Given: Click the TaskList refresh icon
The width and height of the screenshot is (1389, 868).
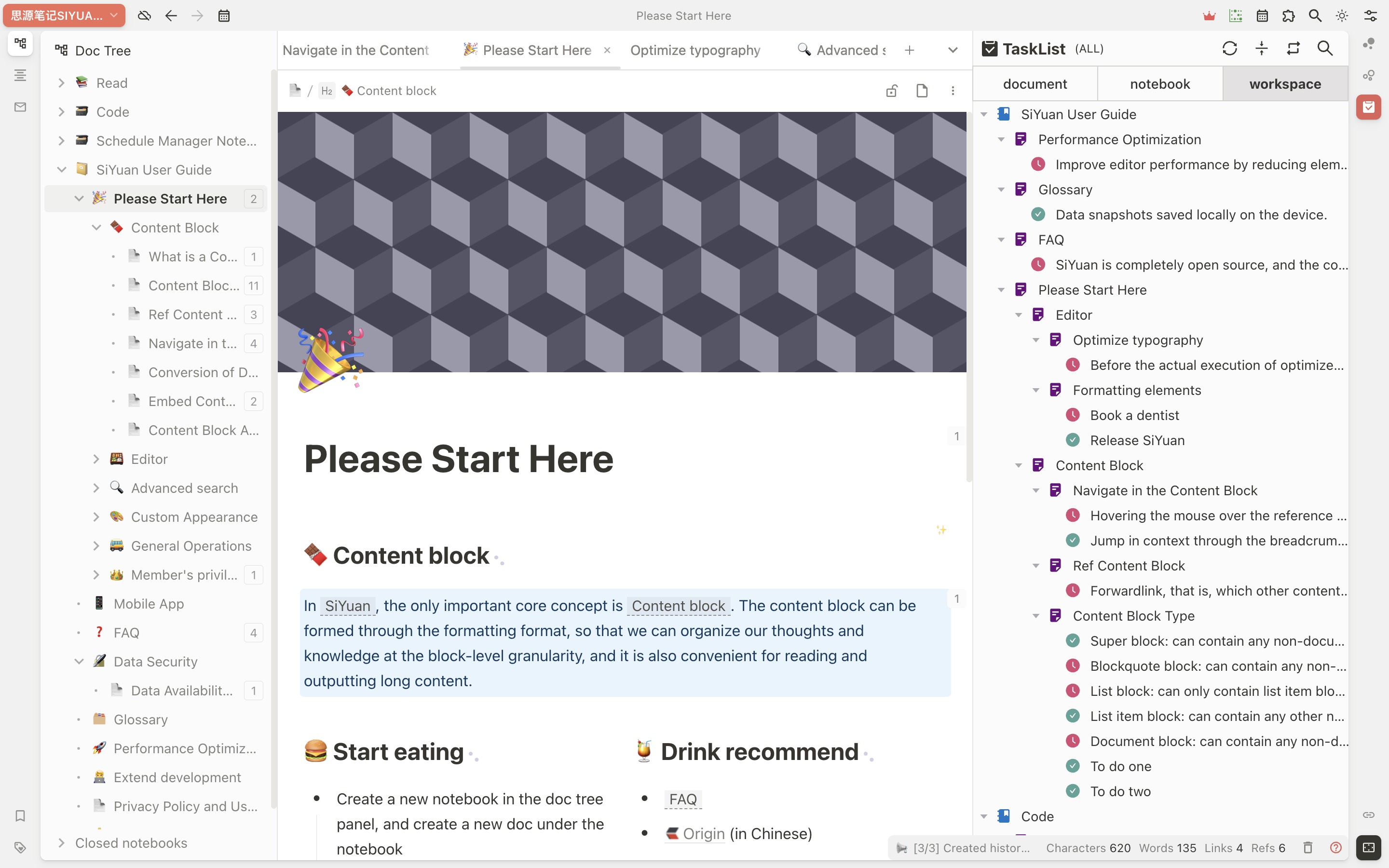Looking at the screenshot, I should point(1229,49).
